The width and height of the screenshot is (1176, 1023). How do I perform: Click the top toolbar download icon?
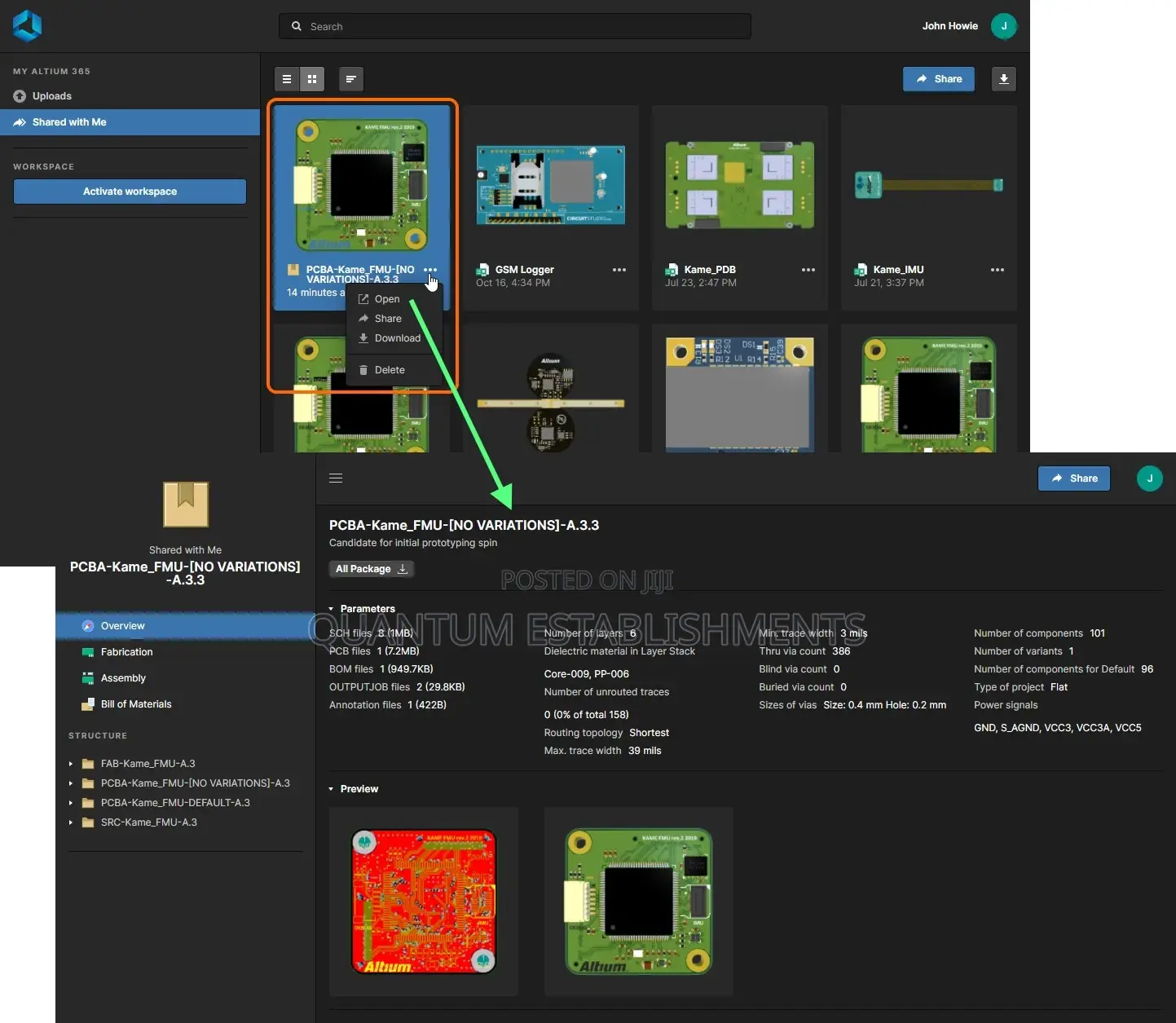pyautogui.click(x=1004, y=79)
